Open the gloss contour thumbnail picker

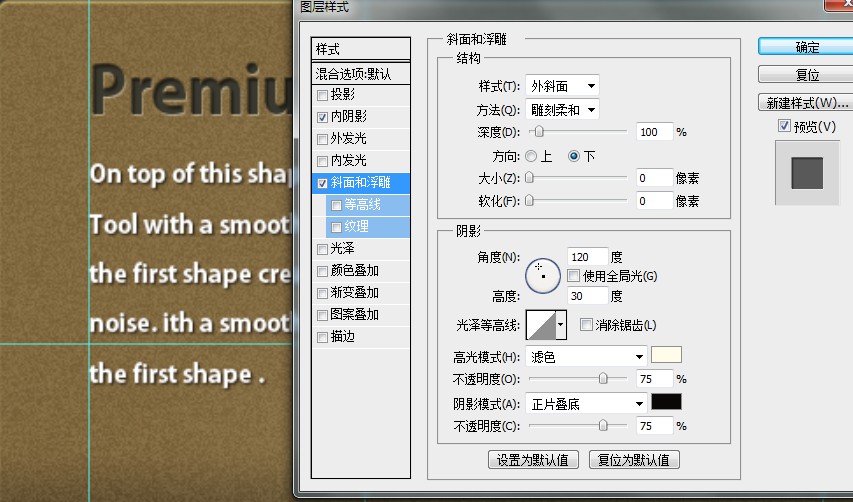pyautogui.click(x=541, y=325)
